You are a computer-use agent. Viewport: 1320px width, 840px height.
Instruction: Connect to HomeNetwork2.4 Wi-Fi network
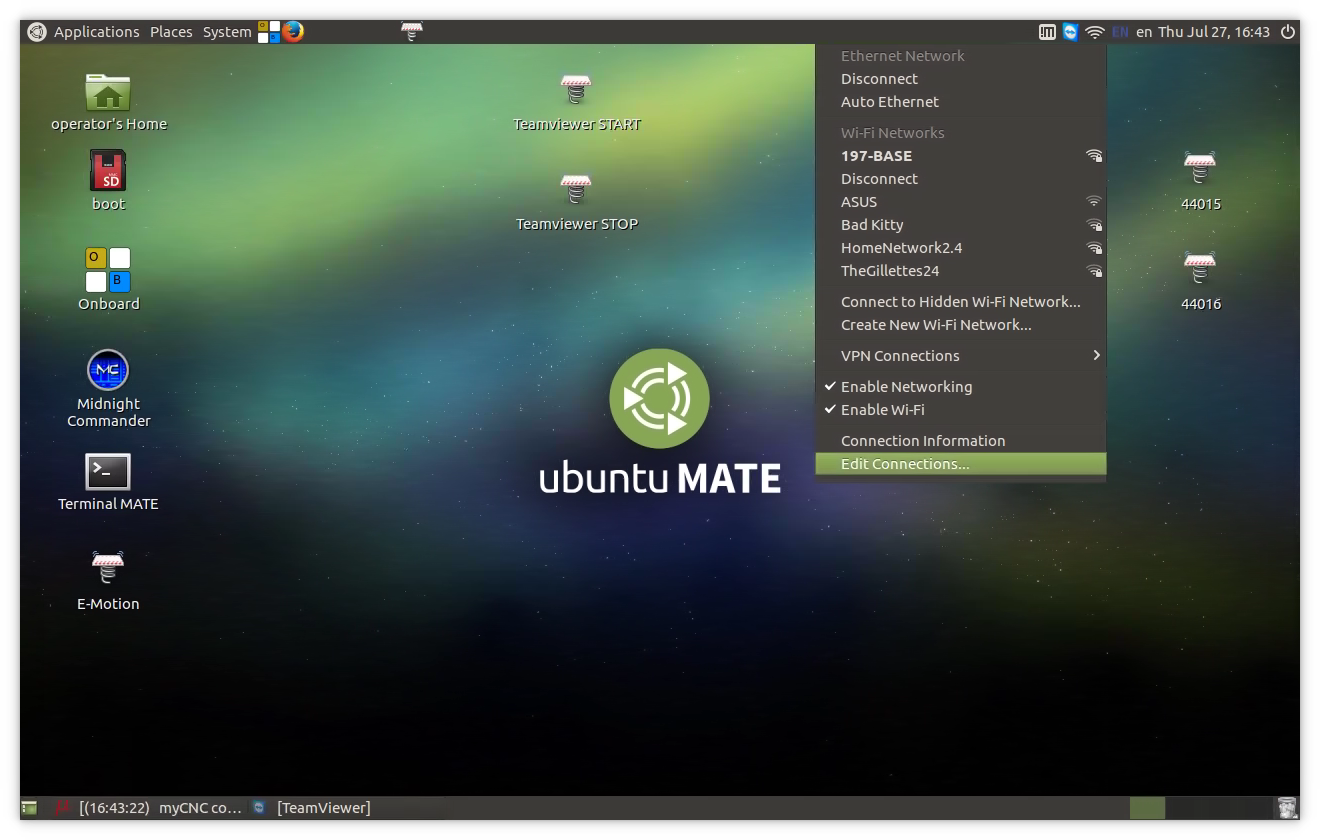(x=901, y=248)
